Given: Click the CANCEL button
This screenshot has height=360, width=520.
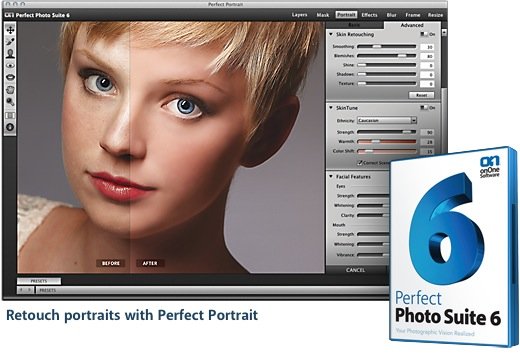Looking at the screenshot, I should pyautogui.click(x=355, y=270).
